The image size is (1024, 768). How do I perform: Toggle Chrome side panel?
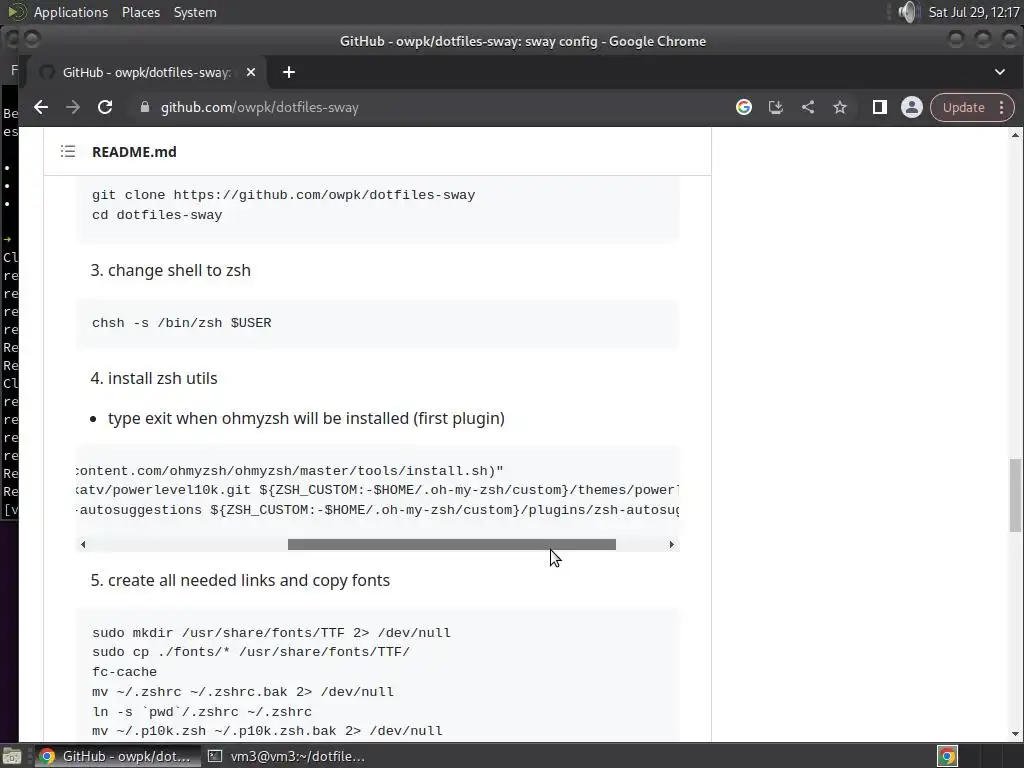[x=880, y=107]
